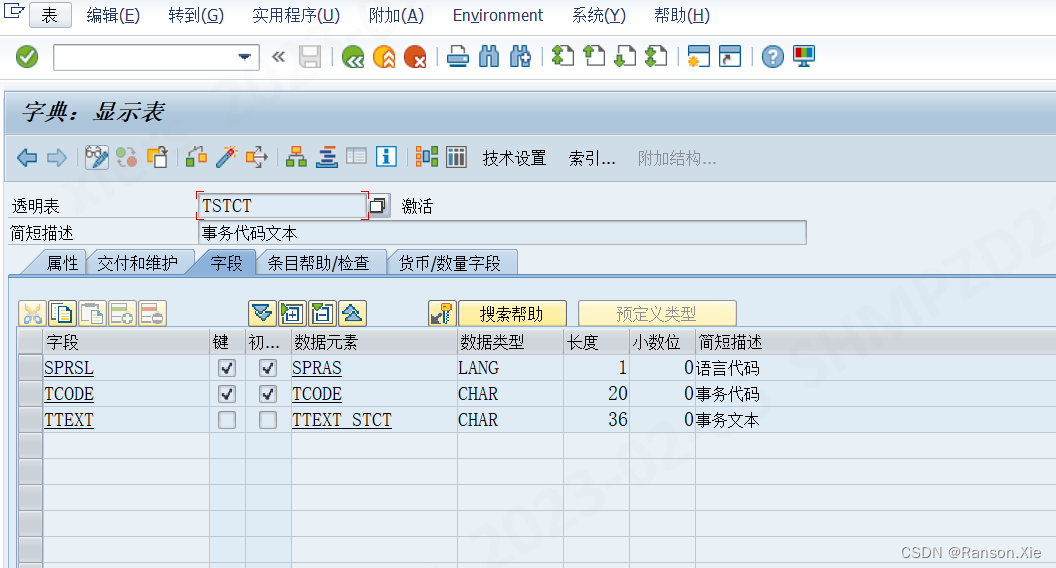The width and height of the screenshot is (1056, 568).
Task: Switch to the 货币/数量字段 tab
Action: [450, 263]
